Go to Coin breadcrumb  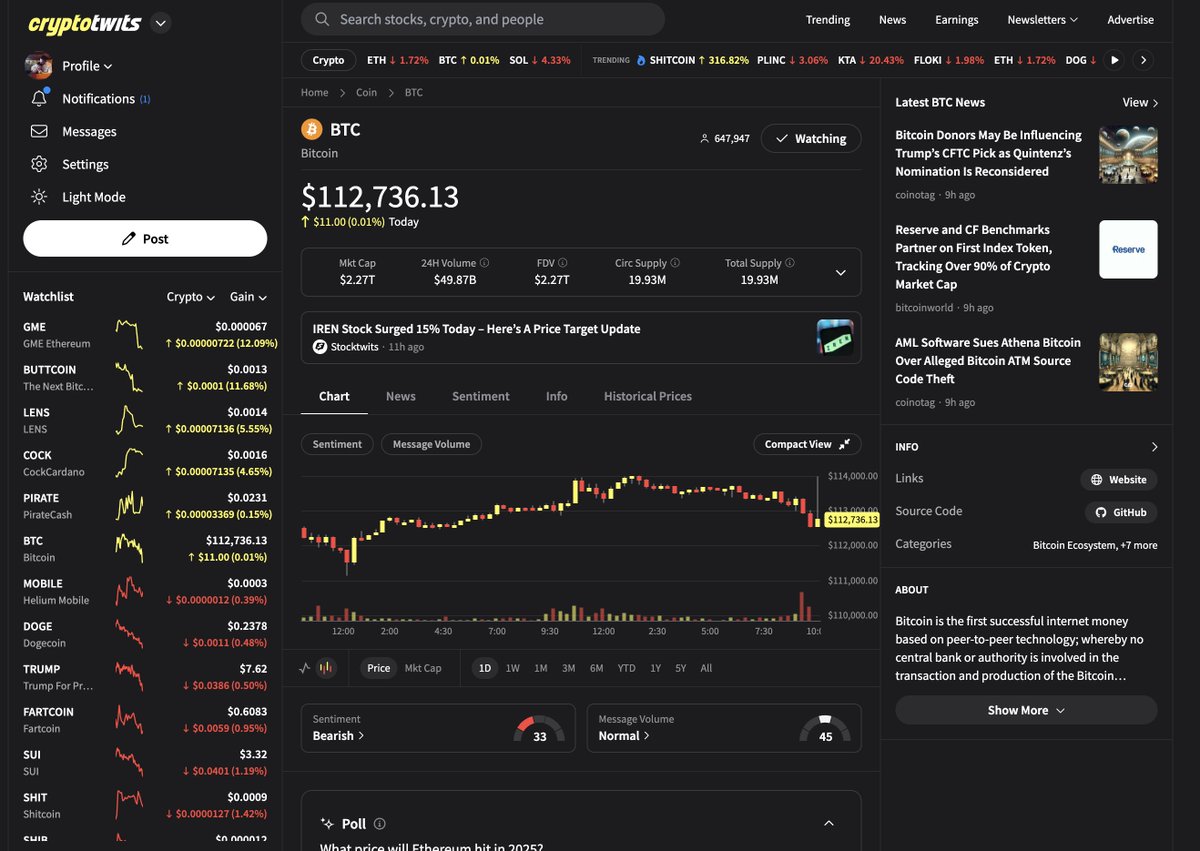(x=366, y=92)
